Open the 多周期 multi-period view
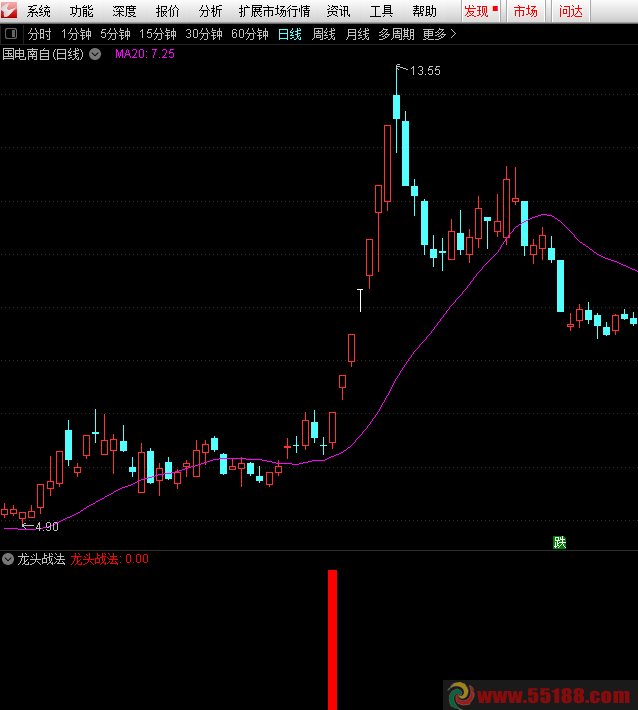Viewport: 638px width, 710px height. point(396,34)
